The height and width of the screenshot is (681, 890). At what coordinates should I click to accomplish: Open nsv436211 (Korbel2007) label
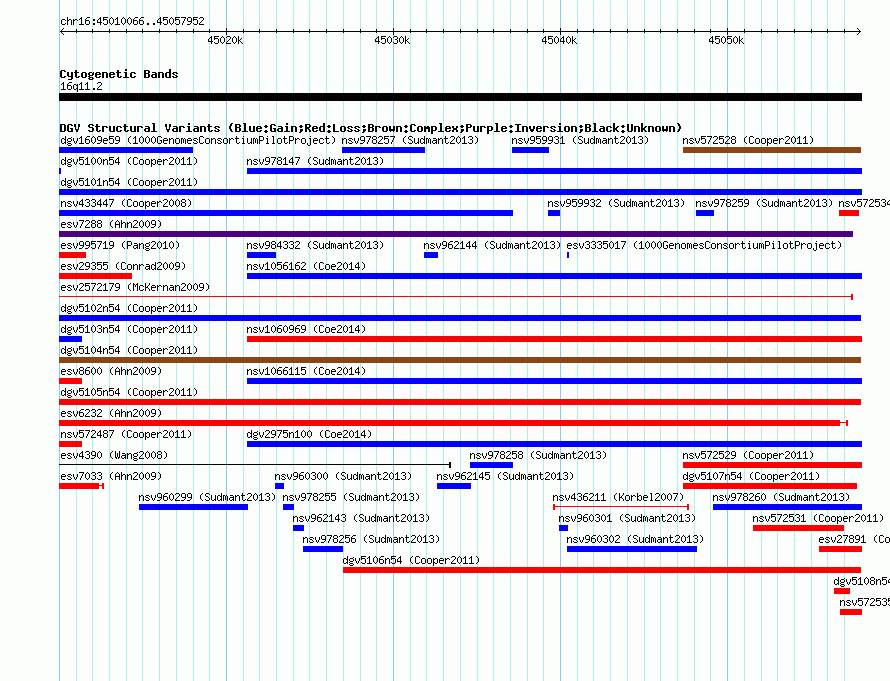coord(618,497)
